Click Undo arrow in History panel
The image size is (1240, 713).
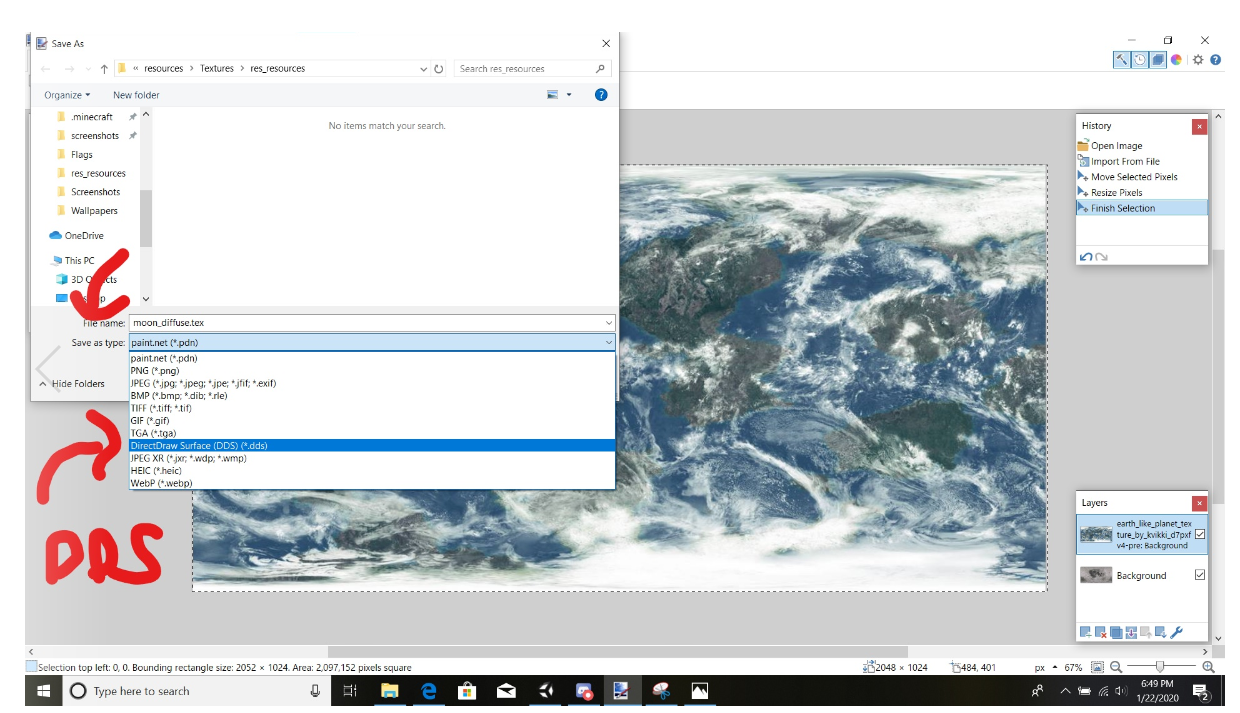coord(1086,257)
